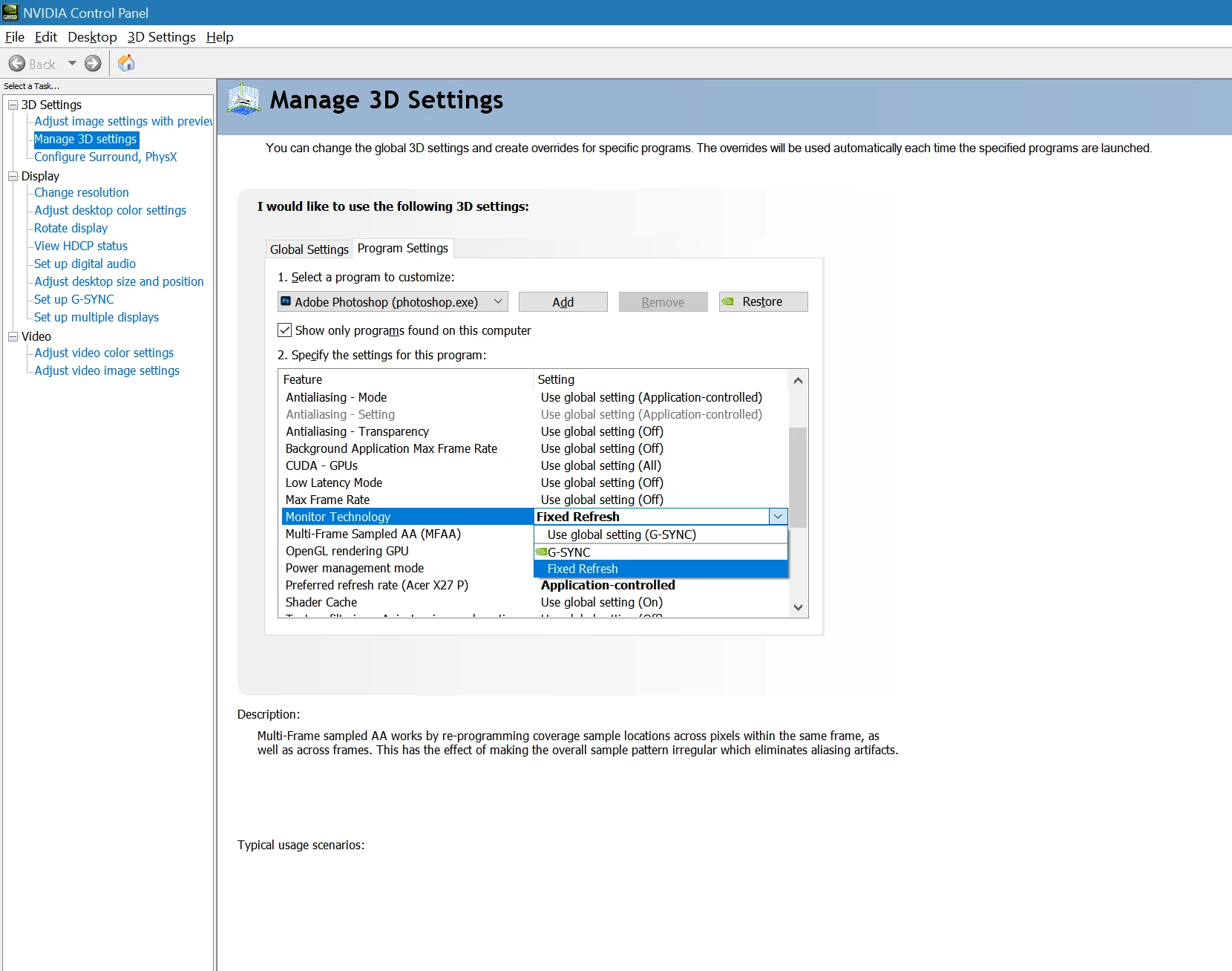Click the NVIDIA Control Panel title icon

10,13
